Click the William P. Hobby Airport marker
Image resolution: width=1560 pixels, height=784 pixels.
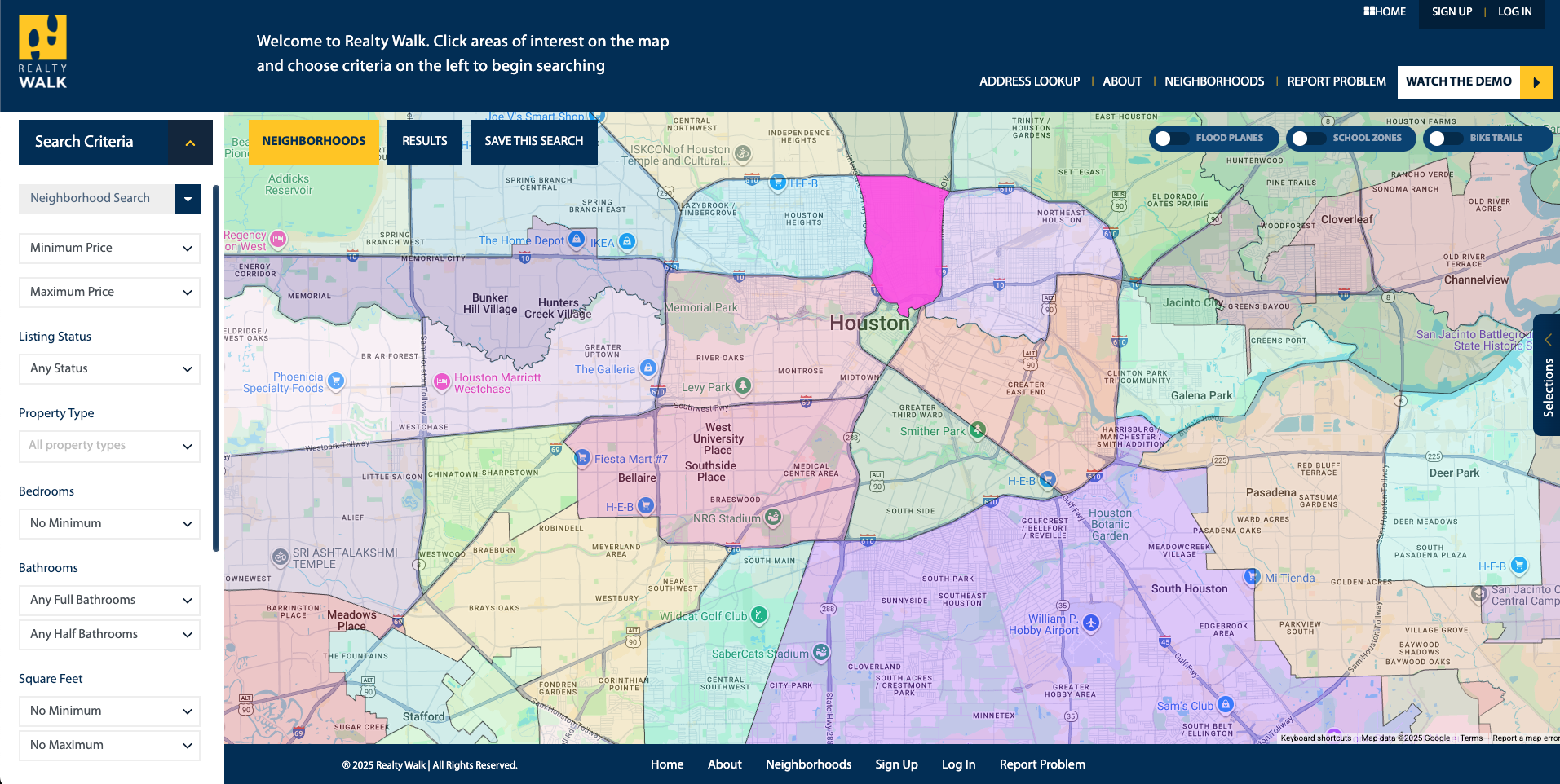1091,623
